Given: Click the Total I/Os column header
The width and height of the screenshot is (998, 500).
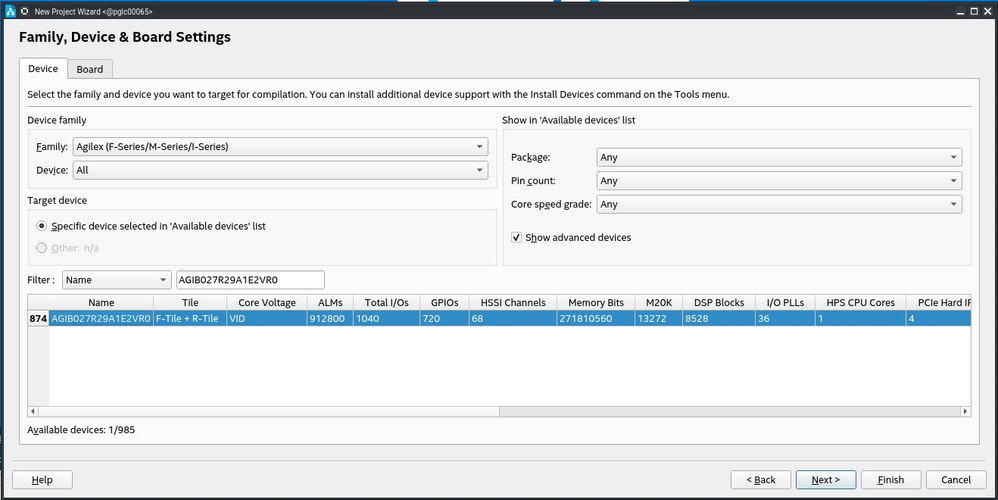Looking at the screenshot, I should pyautogui.click(x=387, y=303).
